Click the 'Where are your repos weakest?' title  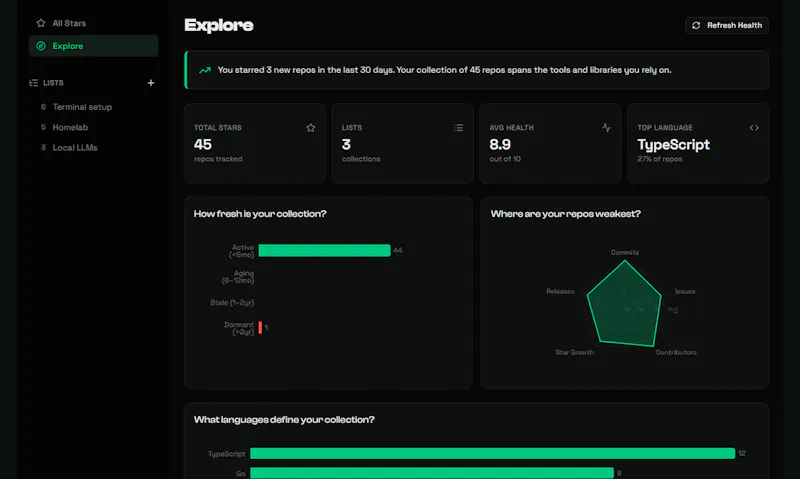click(565, 214)
